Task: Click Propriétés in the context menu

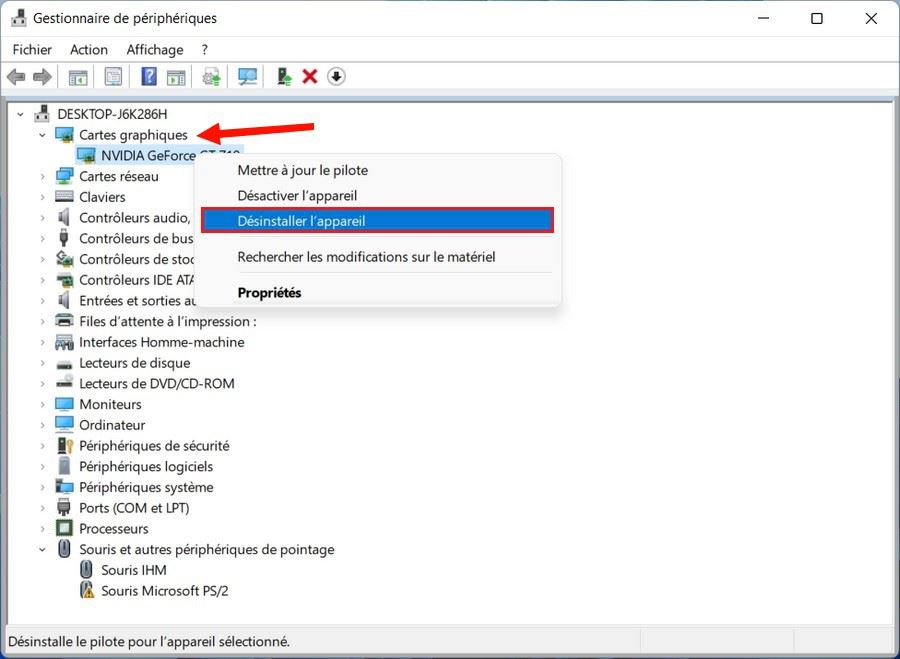Action: click(269, 293)
